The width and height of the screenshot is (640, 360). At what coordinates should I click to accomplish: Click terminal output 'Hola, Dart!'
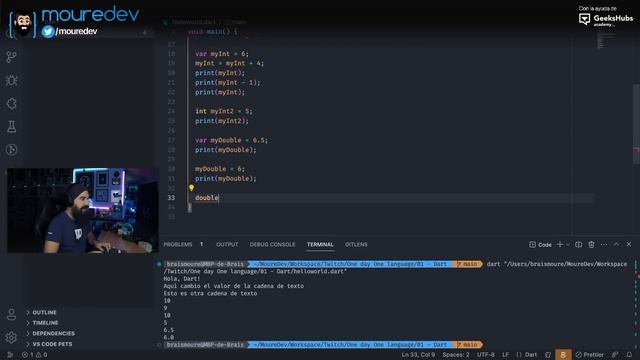pos(182,279)
